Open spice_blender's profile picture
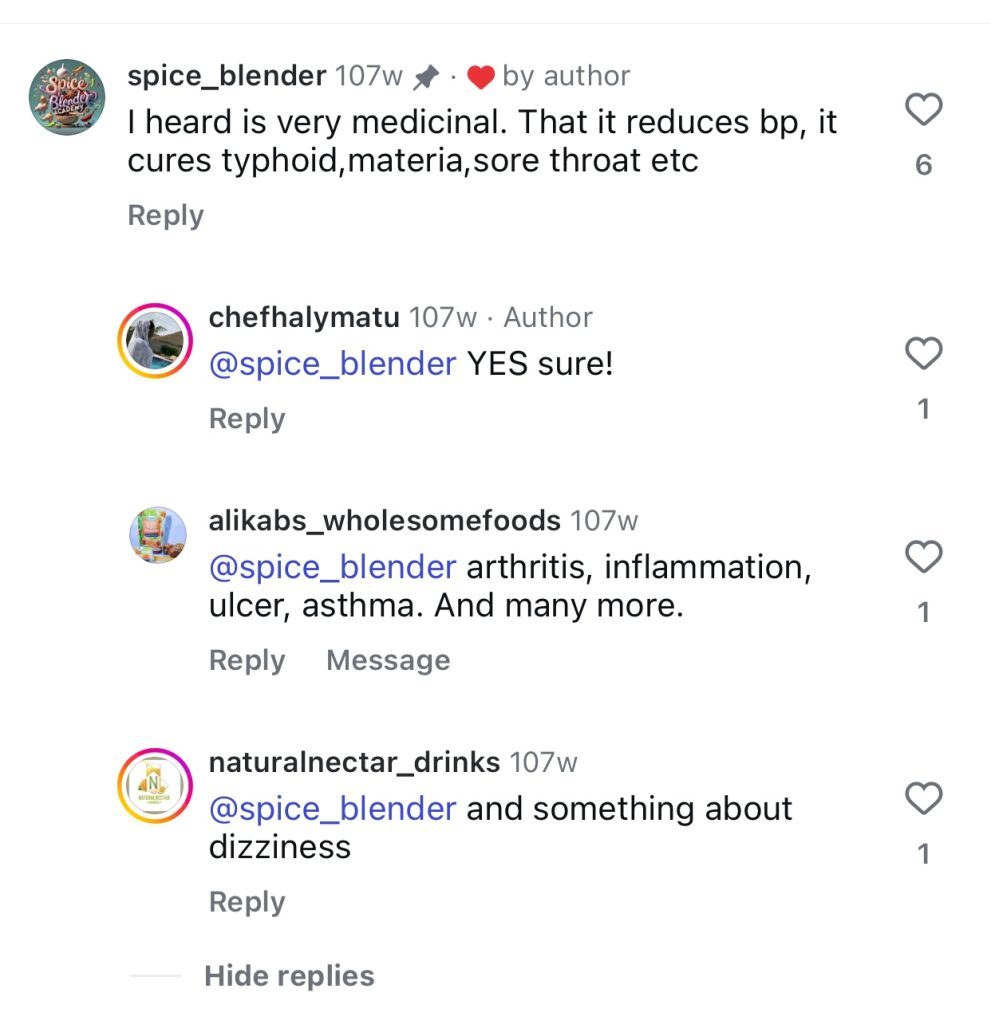This screenshot has width=991, height=1024. click(x=67, y=97)
